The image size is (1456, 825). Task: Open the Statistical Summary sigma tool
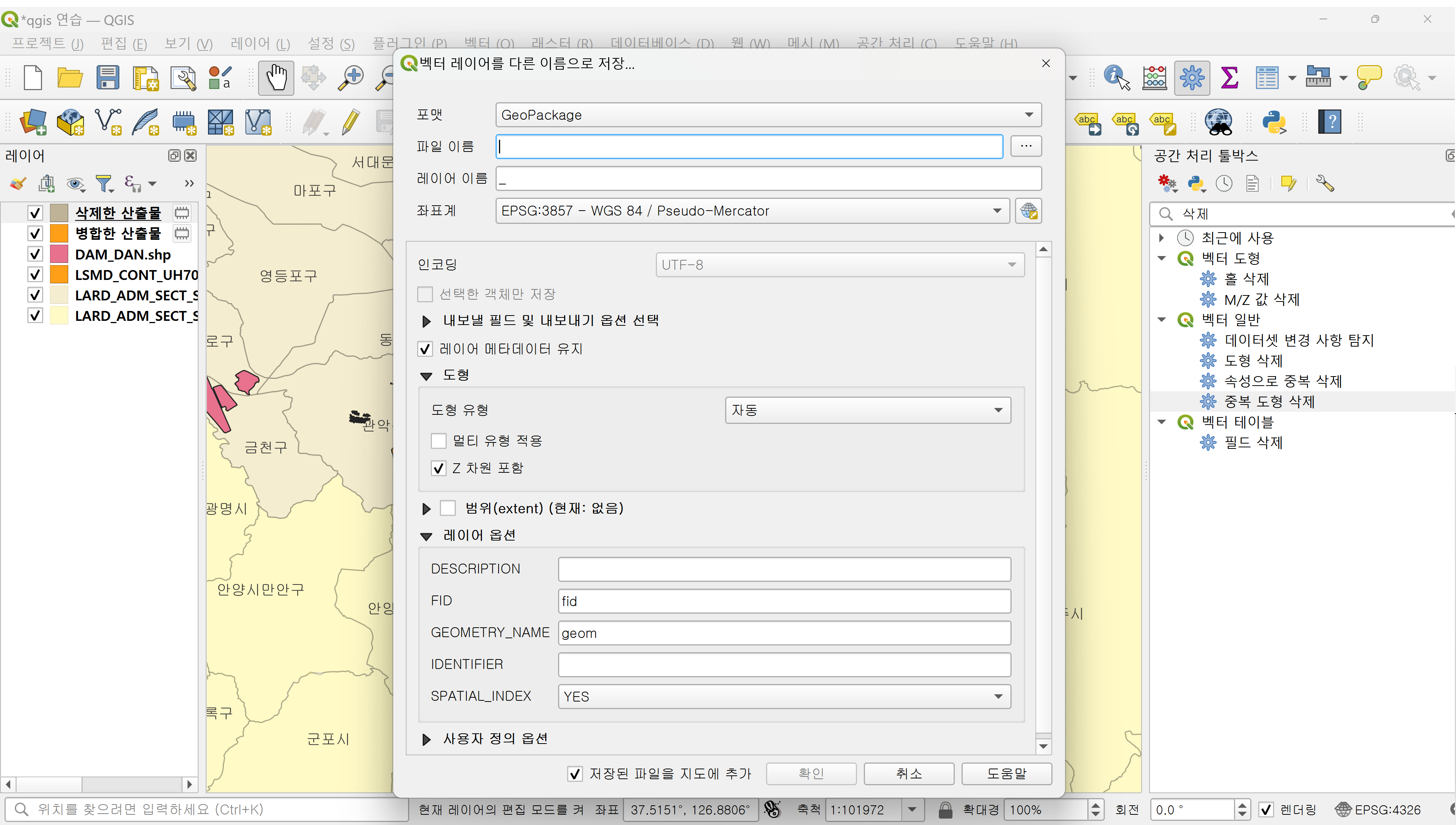coord(1229,78)
